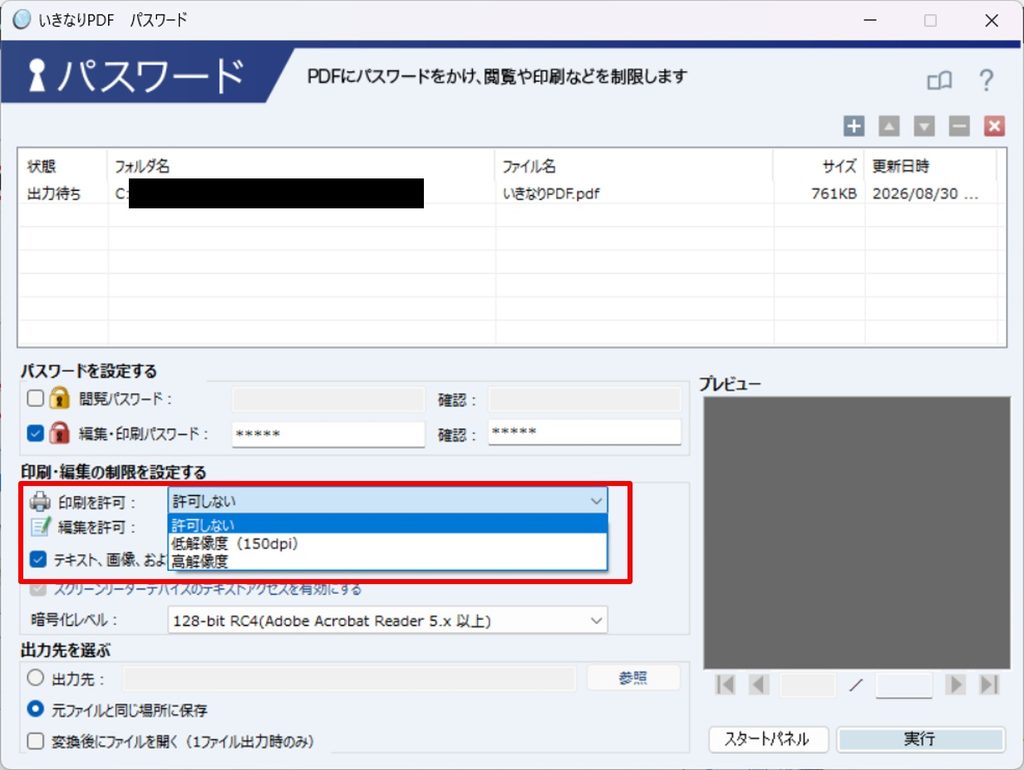Click the スタートパネル button
Image resolution: width=1024 pixels, height=770 pixels.
tap(767, 739)
